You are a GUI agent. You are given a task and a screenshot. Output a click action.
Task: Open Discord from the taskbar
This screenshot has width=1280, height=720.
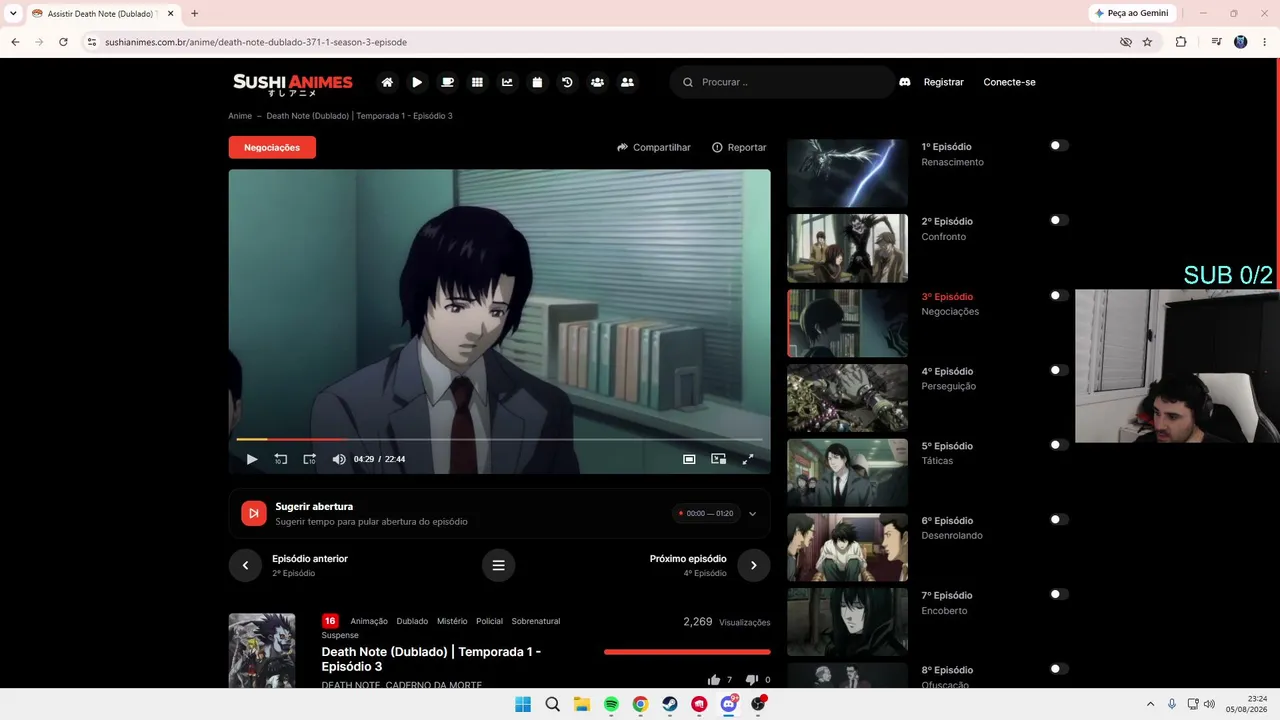coord(729,704)
